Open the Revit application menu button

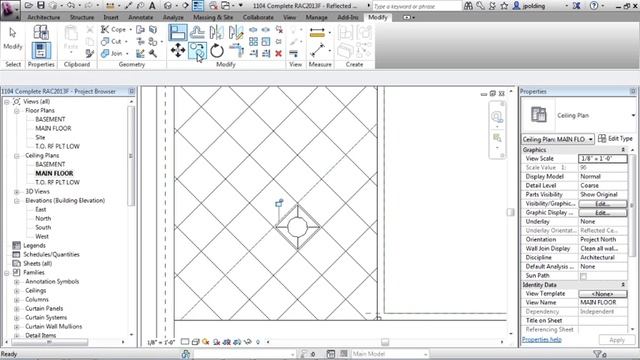(x=10, y=9)
